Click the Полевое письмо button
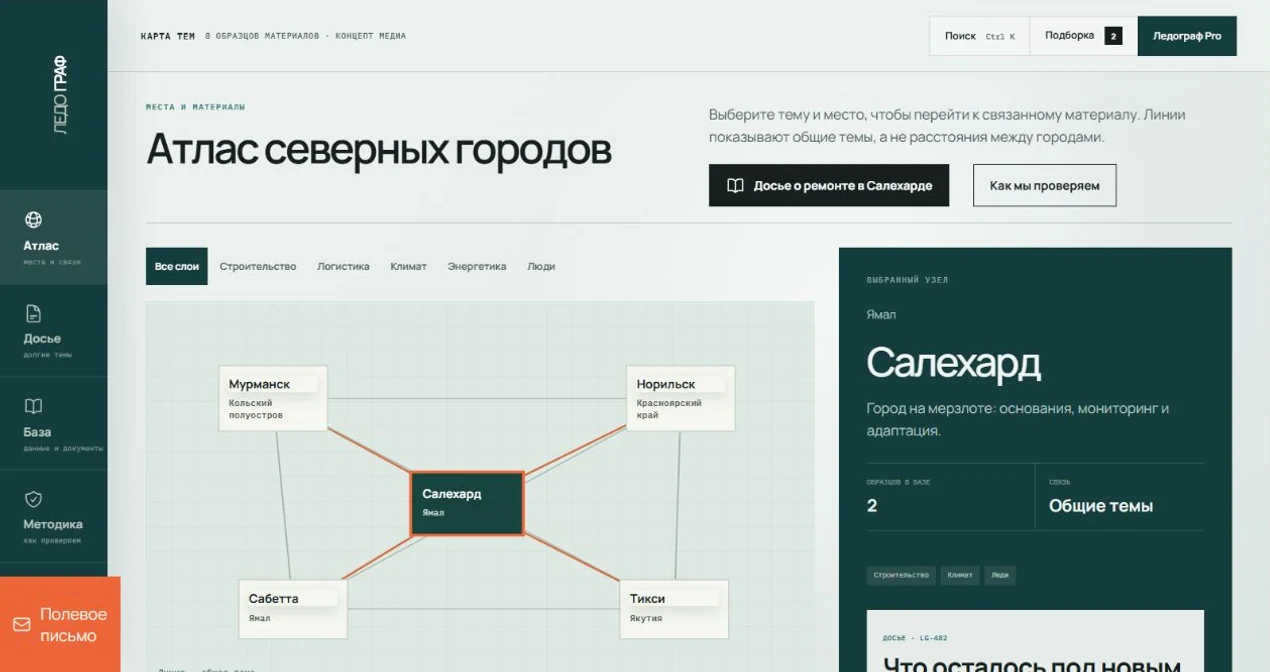 click(60, 624)
